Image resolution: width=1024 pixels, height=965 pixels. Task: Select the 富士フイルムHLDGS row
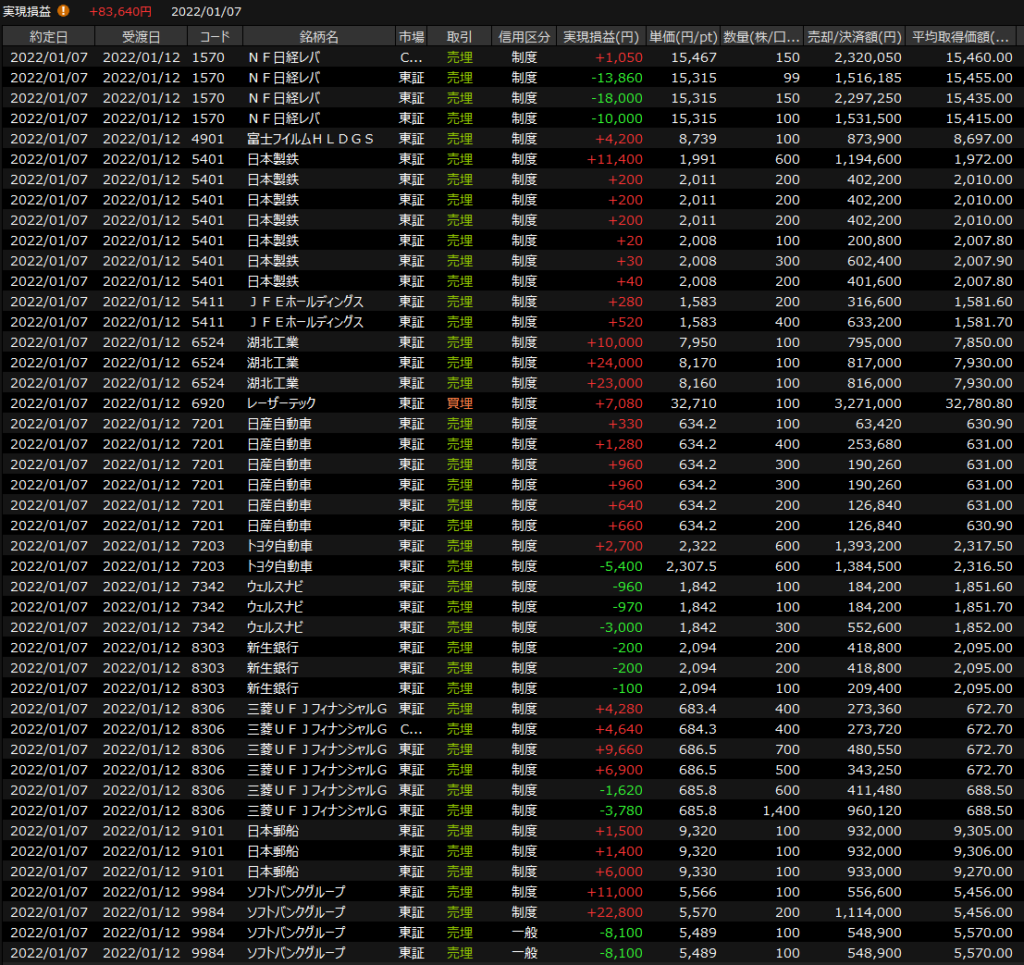310,139
